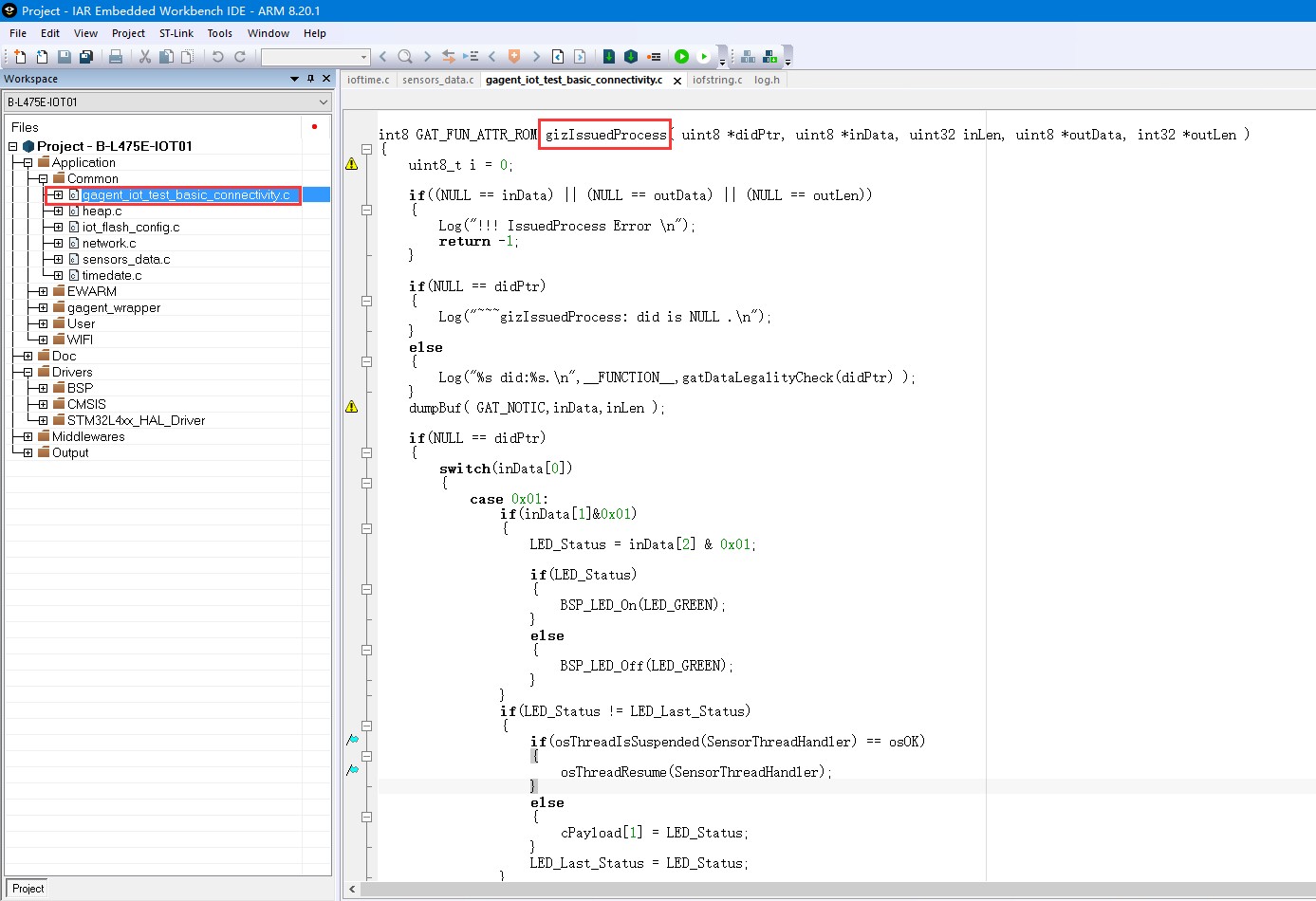
Task: Click the Cut scissors icon
Action: [145, 57]
